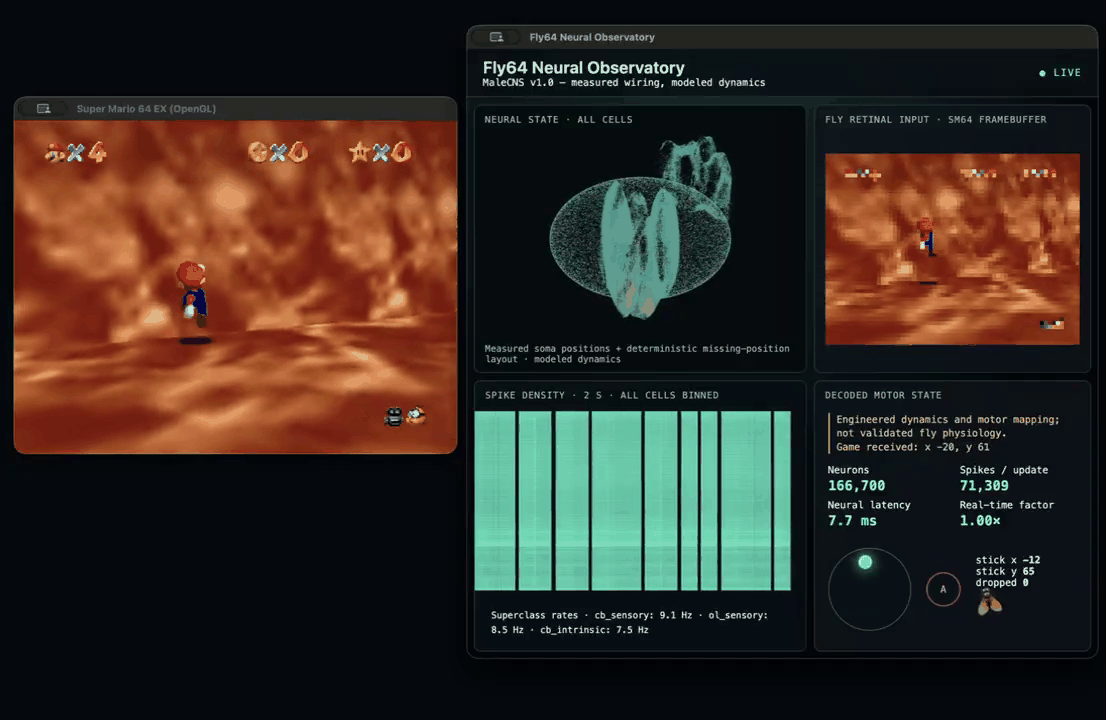Click the fly retinal input framebuffer preview

point(952,249)
